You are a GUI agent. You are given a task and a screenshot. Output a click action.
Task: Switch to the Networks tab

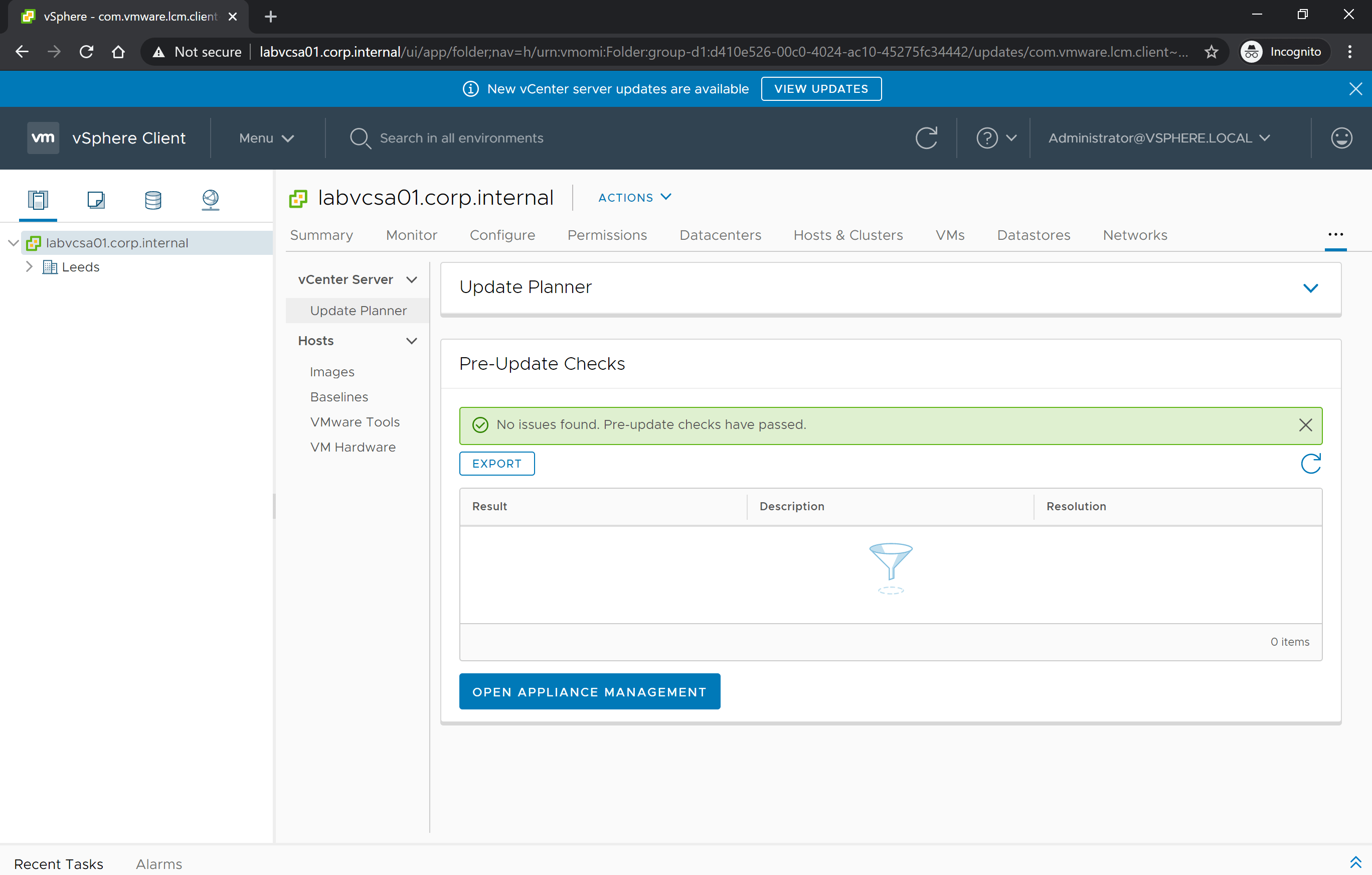(1135, 235)
